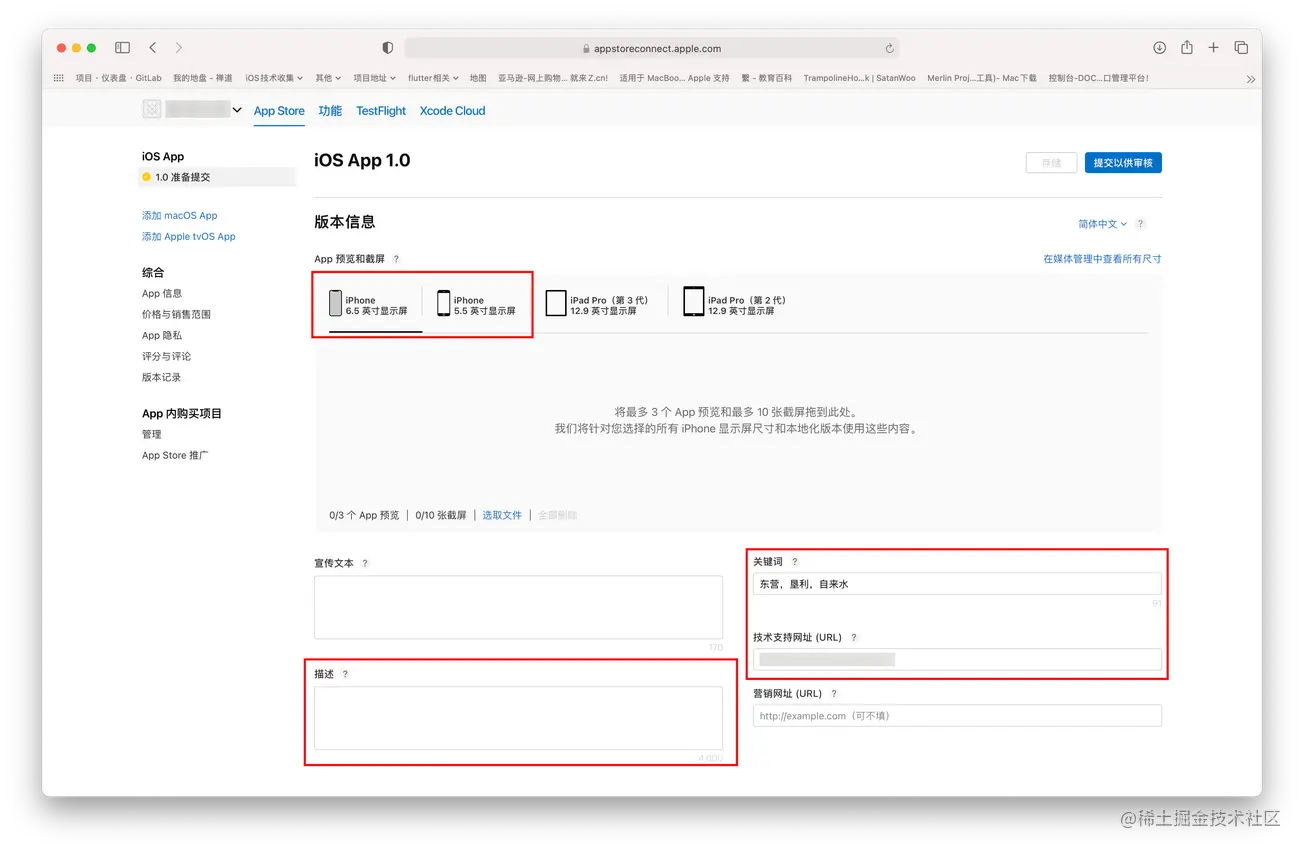Switch to the App Store tab
This screenshot has height=852, width=1304.
pyautogui.click(x=279, y=111)
